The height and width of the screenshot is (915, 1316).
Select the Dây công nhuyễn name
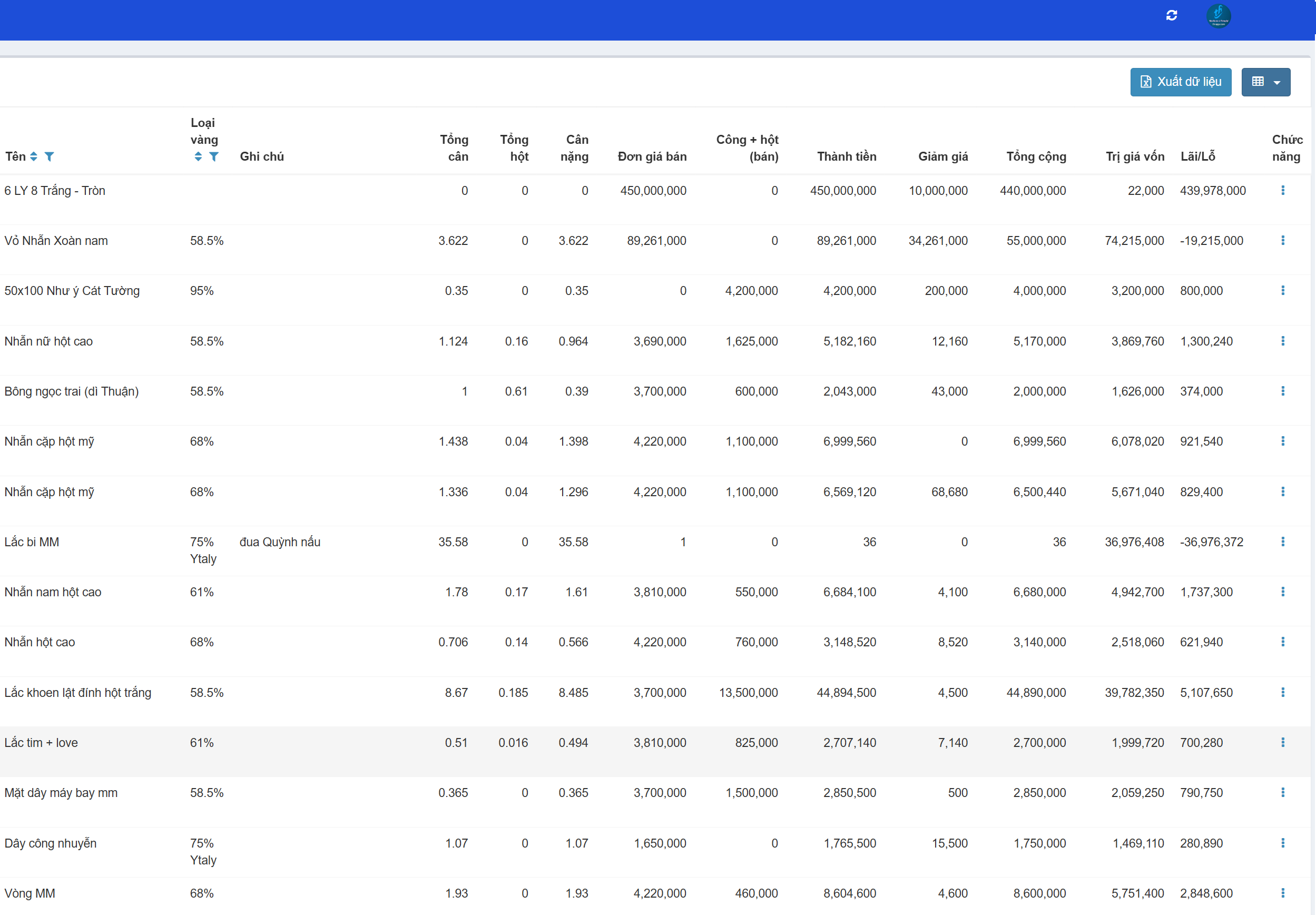coord(51,843)
